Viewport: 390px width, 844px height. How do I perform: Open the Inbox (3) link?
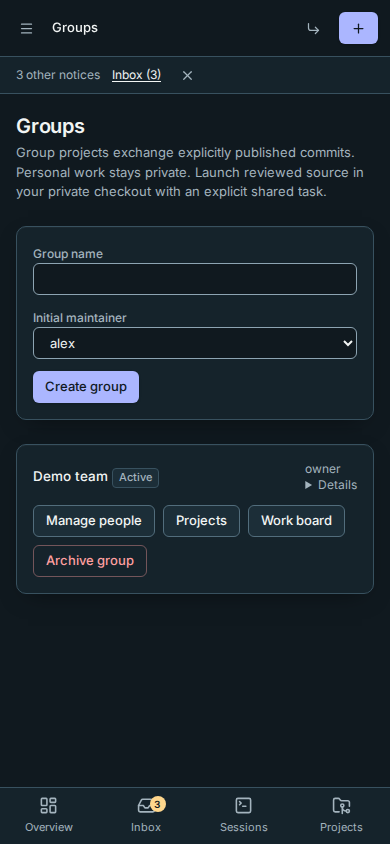pyautogui.click(x=137, y=75)
